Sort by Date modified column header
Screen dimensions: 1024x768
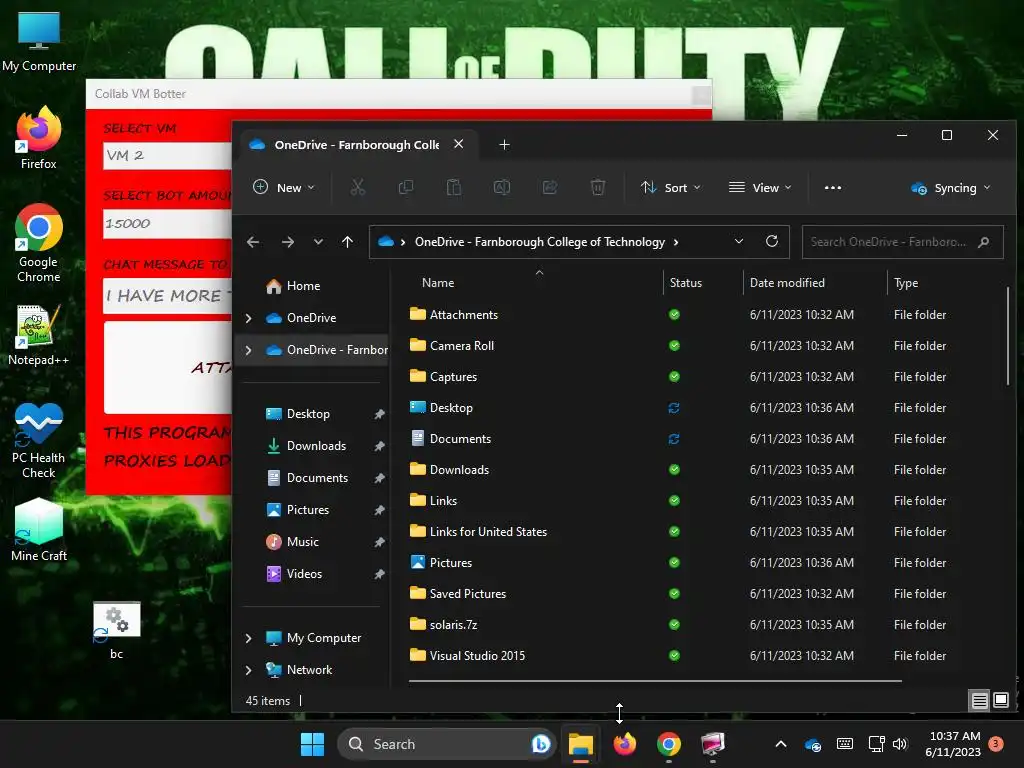(x=787, y=283)
